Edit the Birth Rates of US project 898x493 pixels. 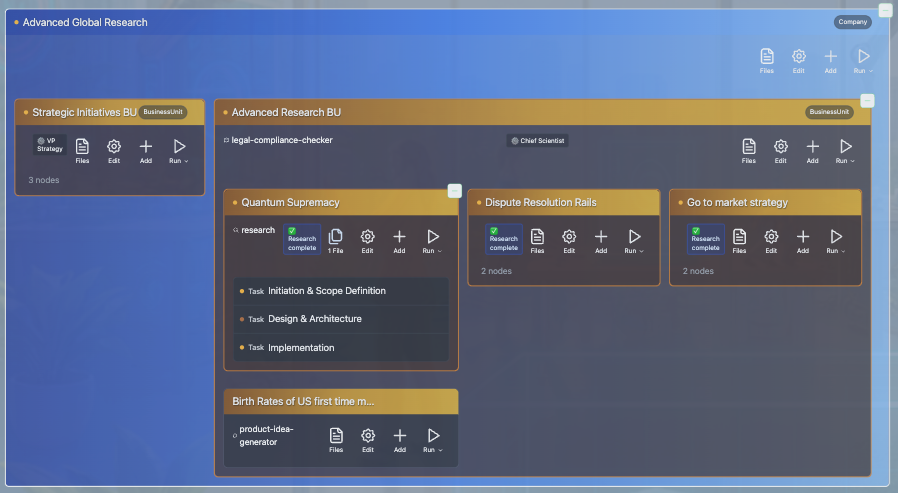pyautogui.click(x=368, y=440)
